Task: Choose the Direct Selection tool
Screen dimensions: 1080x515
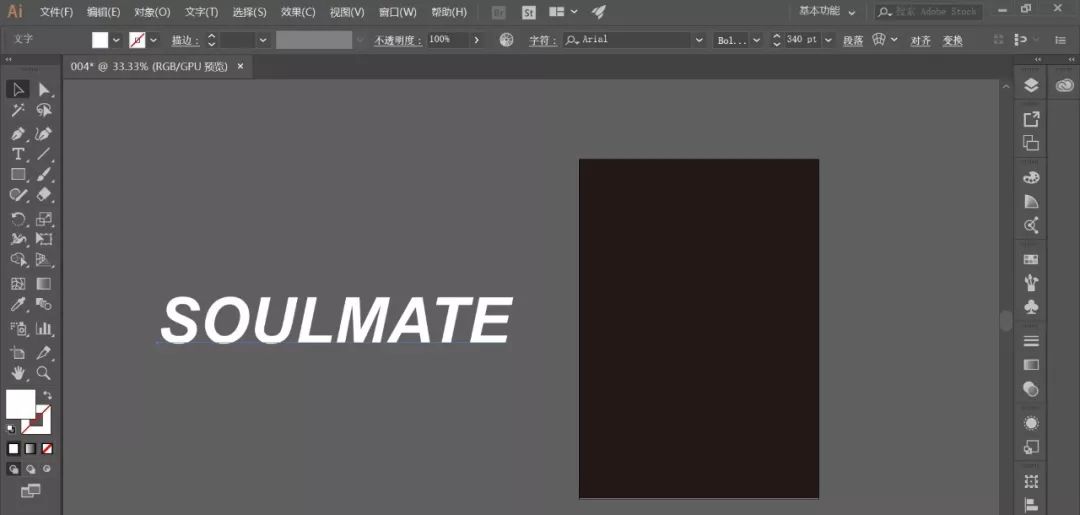Action: [44, 89]
